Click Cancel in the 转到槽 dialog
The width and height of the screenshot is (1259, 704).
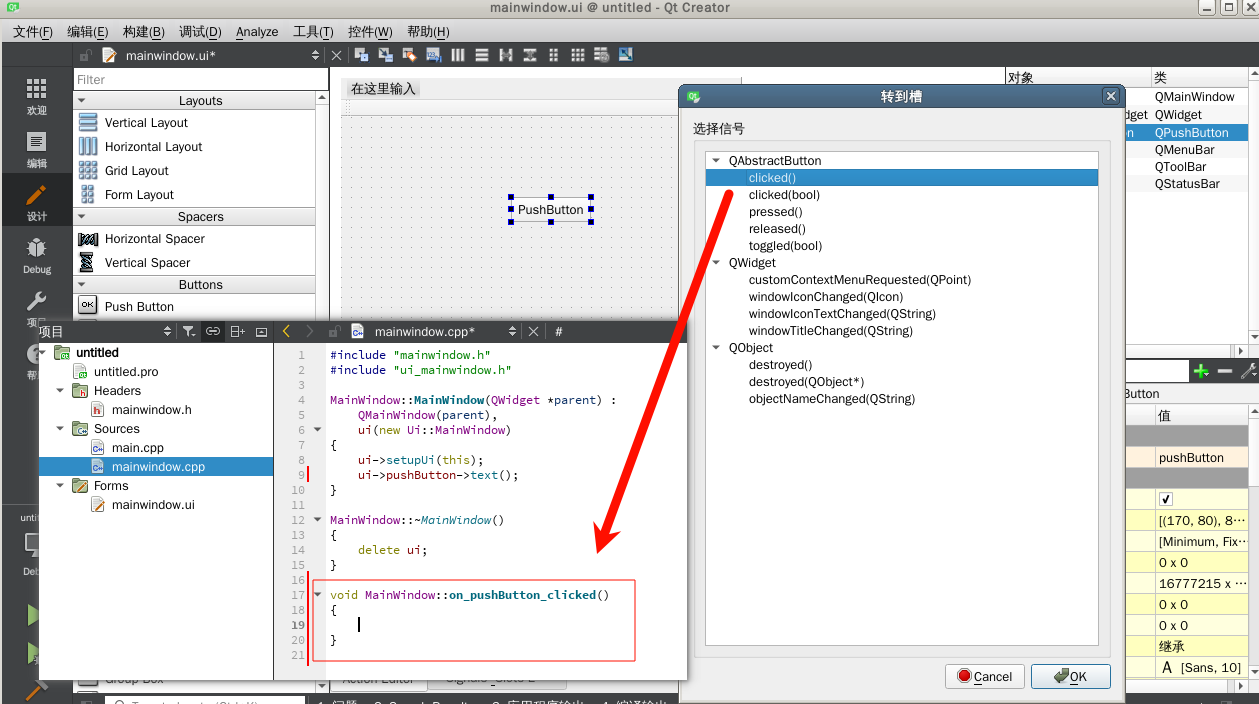(x=984, y=677)
